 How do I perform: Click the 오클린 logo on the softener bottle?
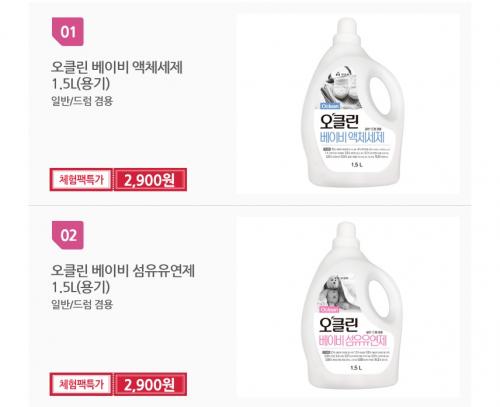(x=338, y=325)
